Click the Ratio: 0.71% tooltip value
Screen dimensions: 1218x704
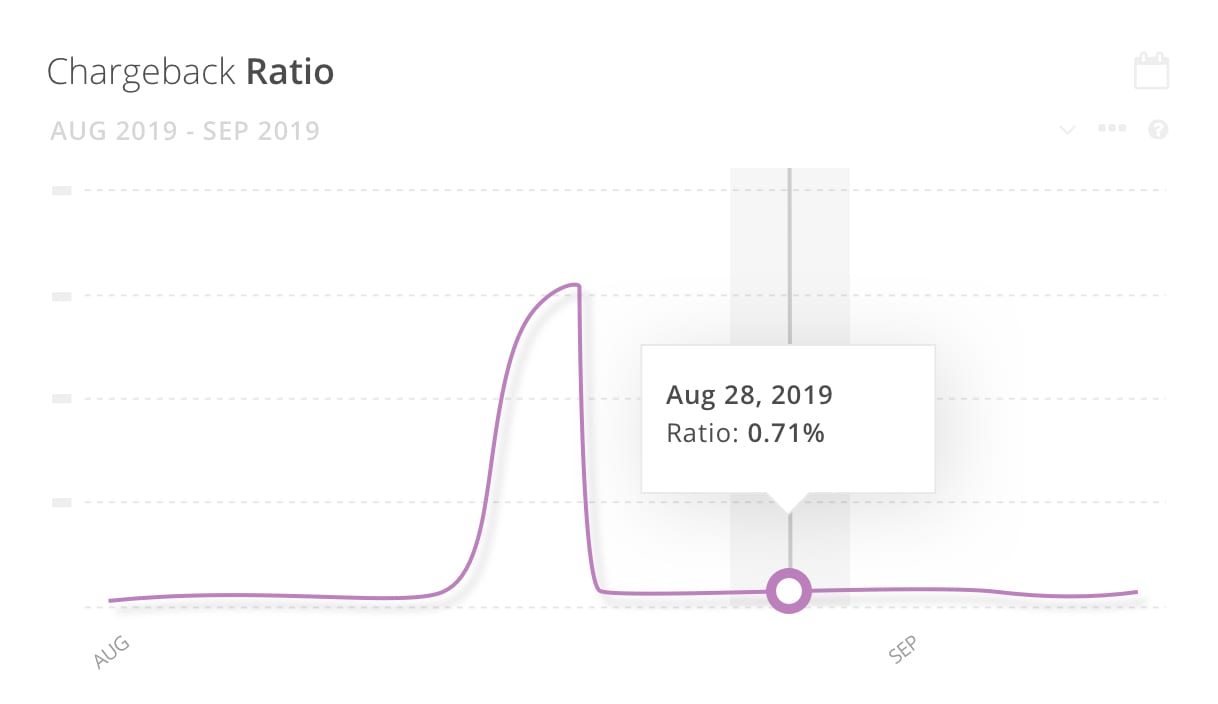tap(745, 434)
